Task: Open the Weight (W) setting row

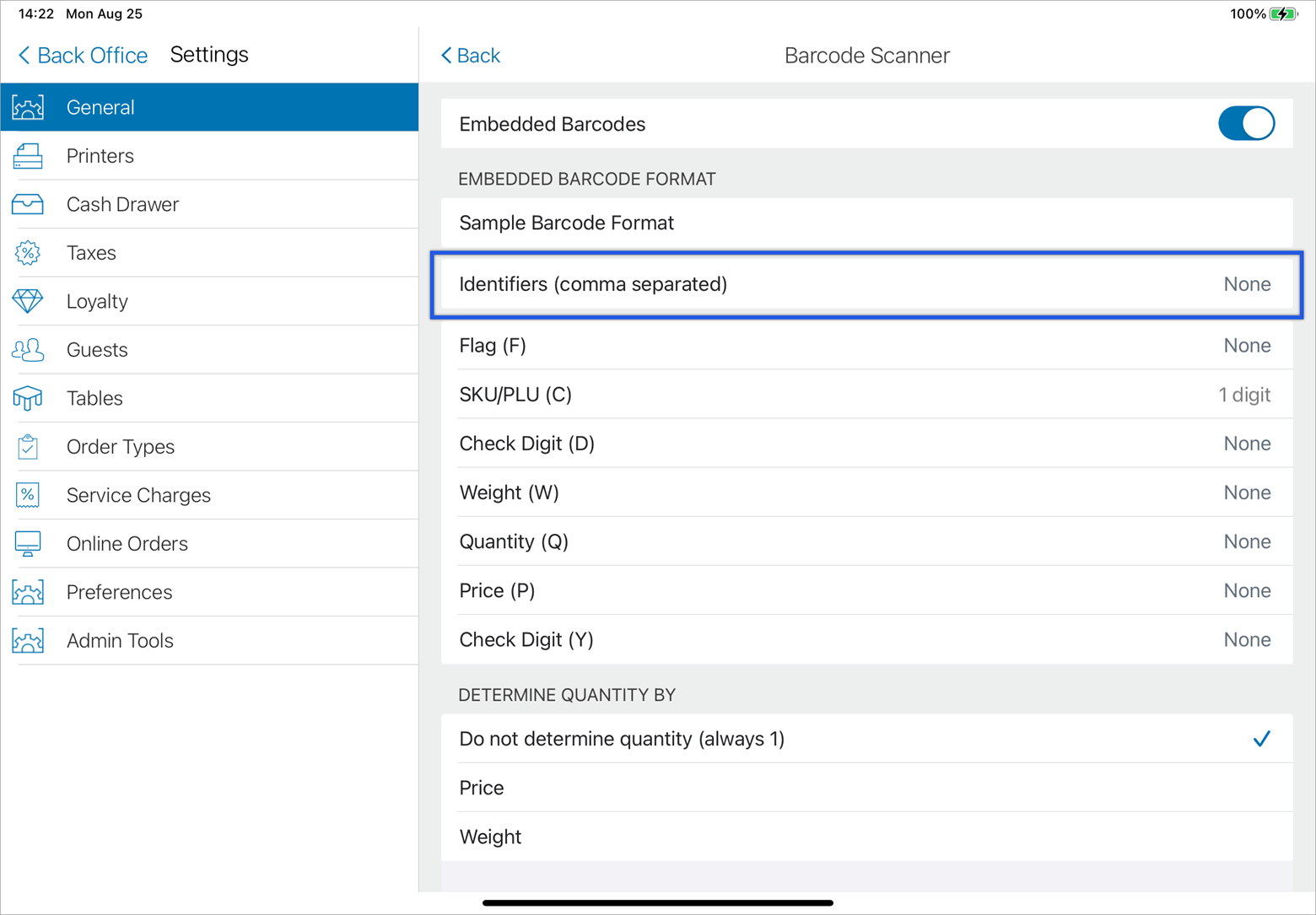Action: point(866,492)
